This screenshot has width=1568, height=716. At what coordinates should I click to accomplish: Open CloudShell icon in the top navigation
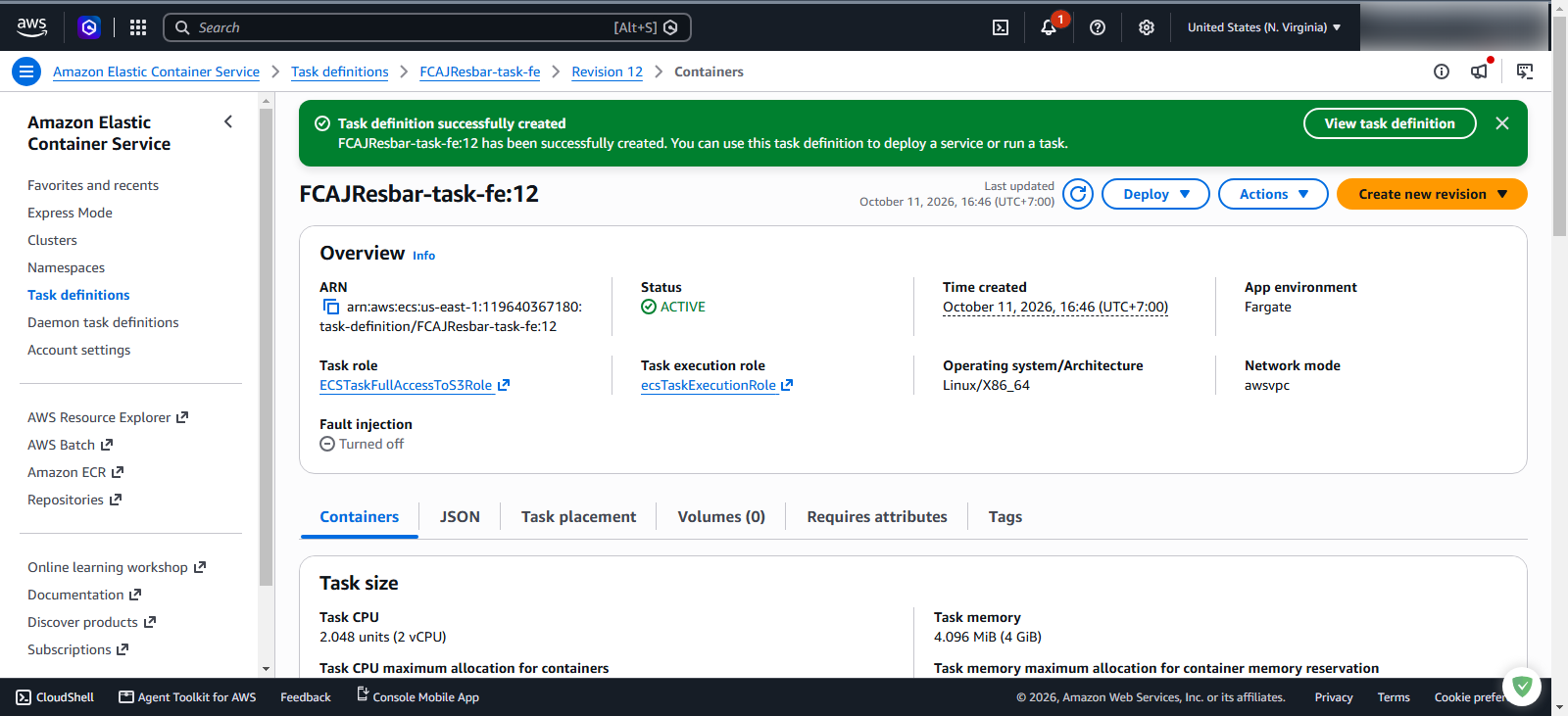[x=1001, y=27]
